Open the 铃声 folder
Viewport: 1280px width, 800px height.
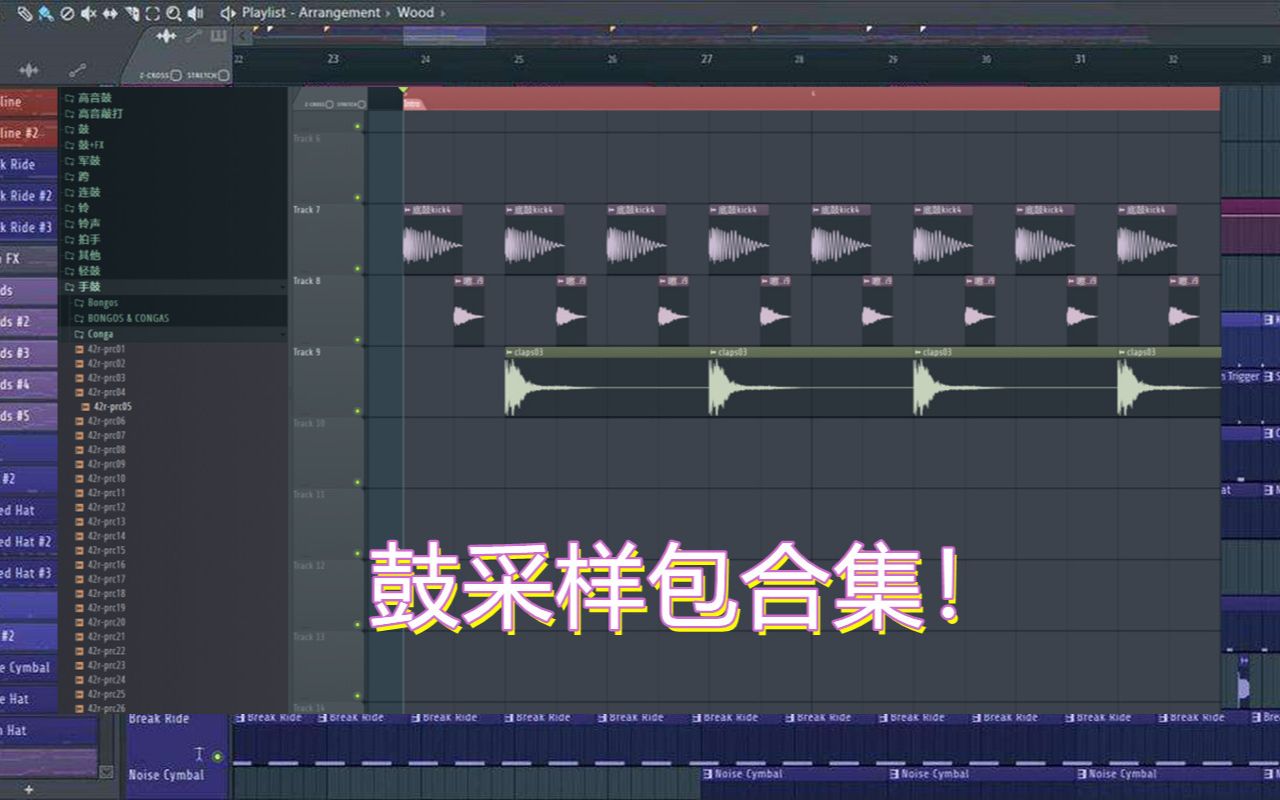click(x=83, y=223)
